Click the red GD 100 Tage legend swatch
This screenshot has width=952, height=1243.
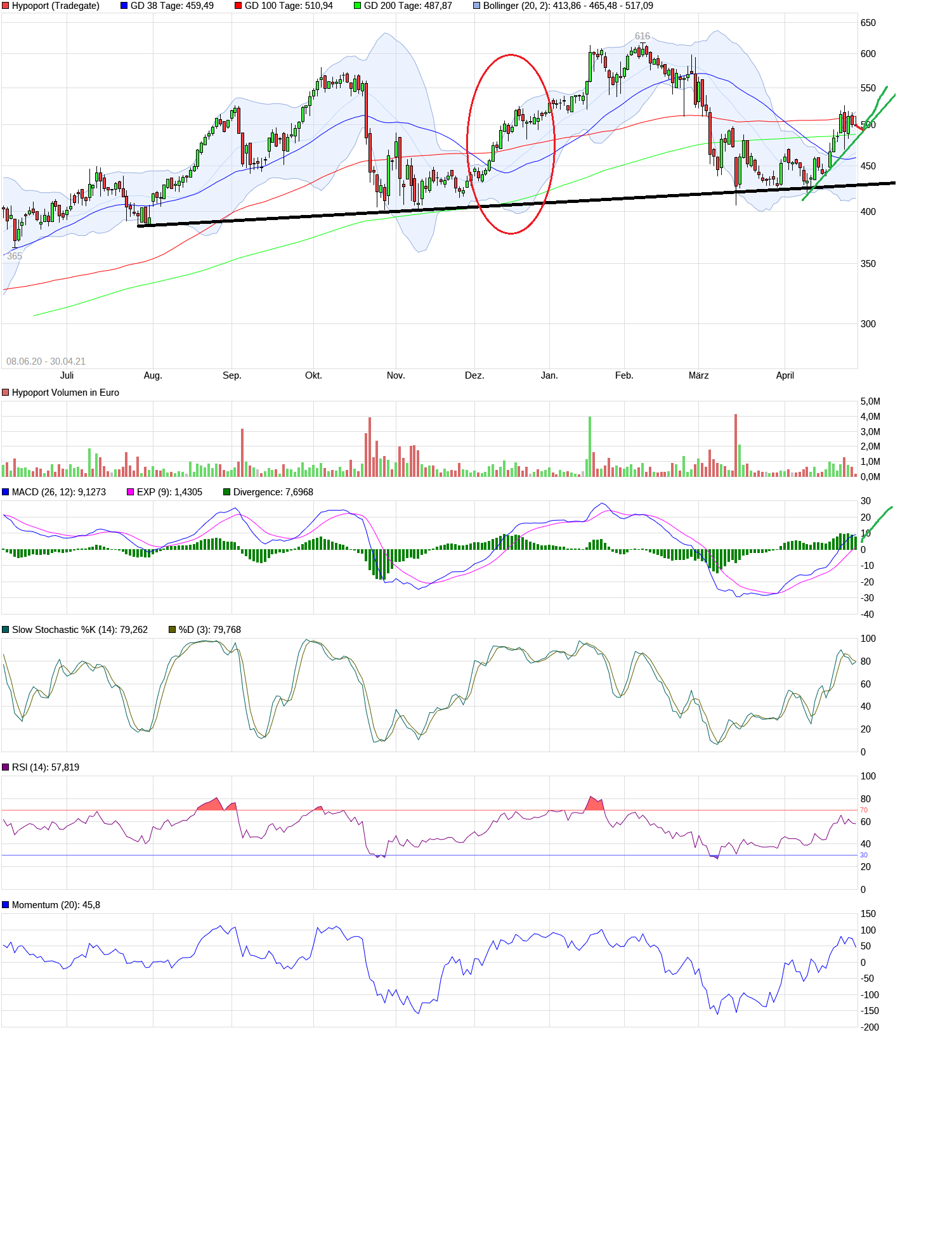[x=238, y=6]
